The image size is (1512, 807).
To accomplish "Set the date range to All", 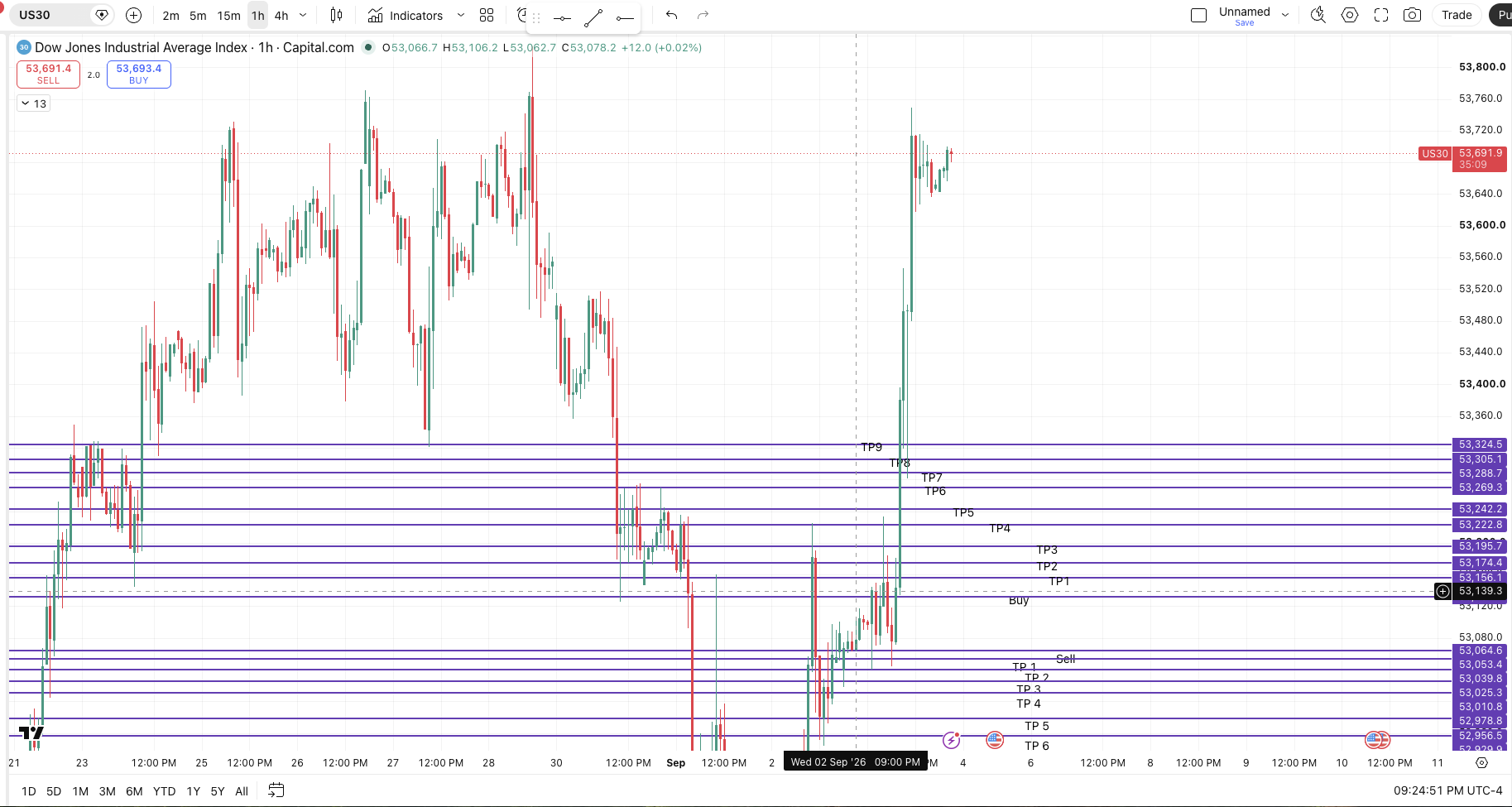I will tap(242, 791).
